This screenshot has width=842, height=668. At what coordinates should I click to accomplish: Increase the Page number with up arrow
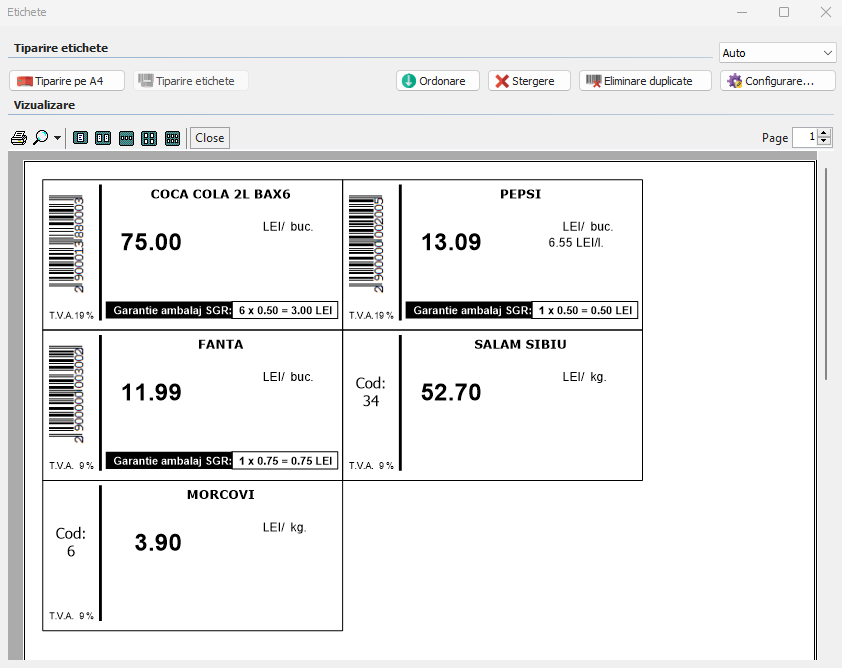click(x=824, y=133)
